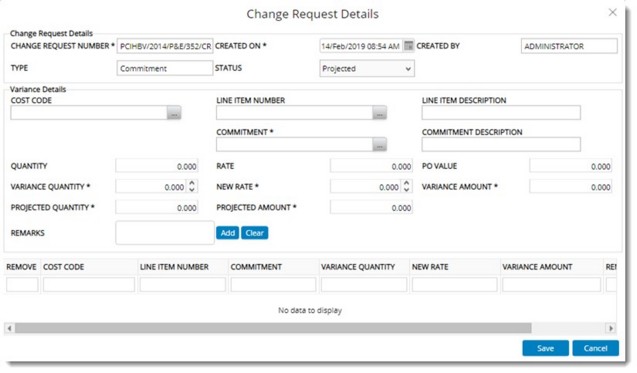Select the Cost Code column filter box
The height and width of the screenshot is (373, 637).
click(89, 284)
